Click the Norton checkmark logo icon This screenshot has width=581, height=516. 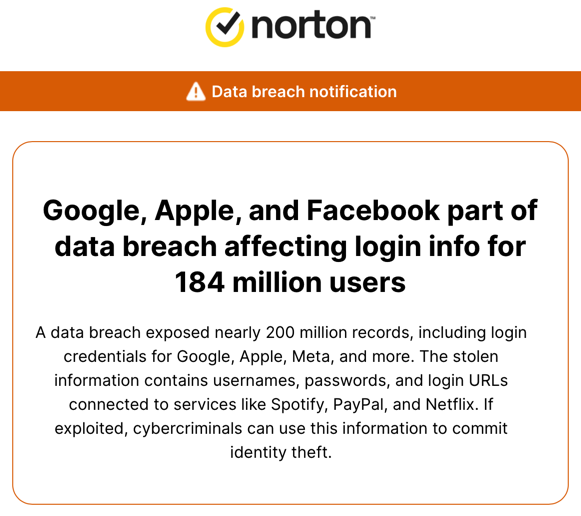(225, 27)
